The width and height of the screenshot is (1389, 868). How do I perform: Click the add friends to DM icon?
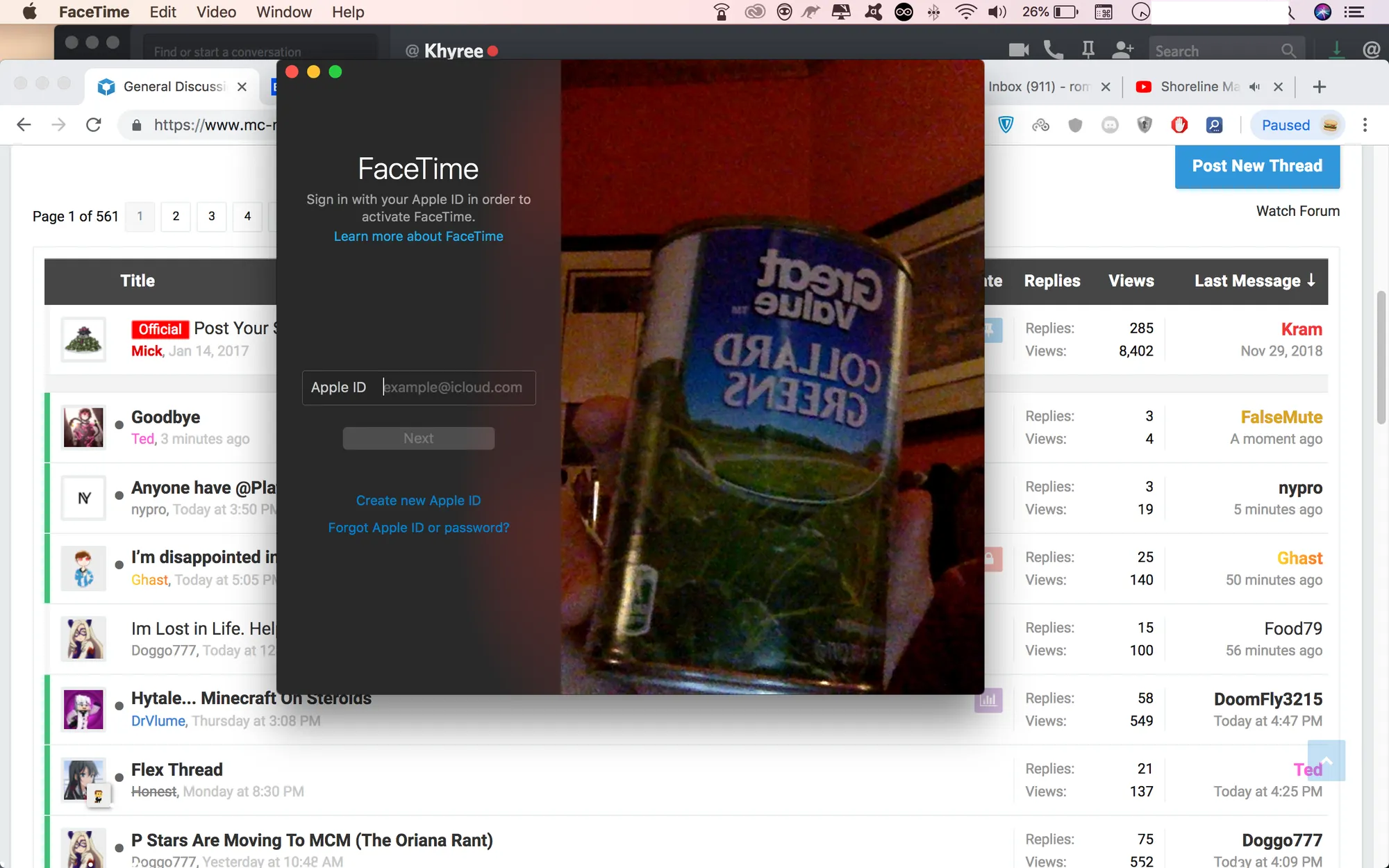[1122, 50]
